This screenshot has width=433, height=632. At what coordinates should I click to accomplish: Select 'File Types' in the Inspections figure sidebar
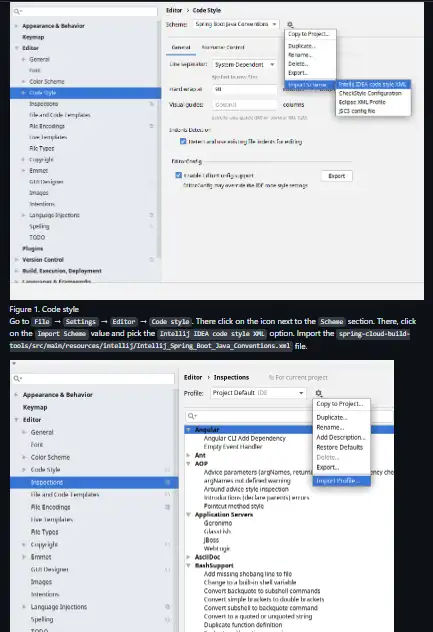tap(44, 532)
